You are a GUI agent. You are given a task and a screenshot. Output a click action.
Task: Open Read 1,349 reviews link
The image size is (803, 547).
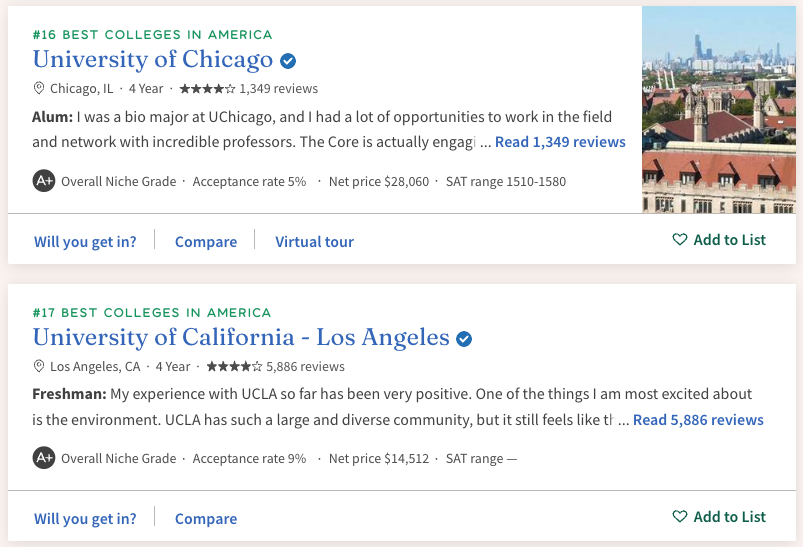click(560, 142)
